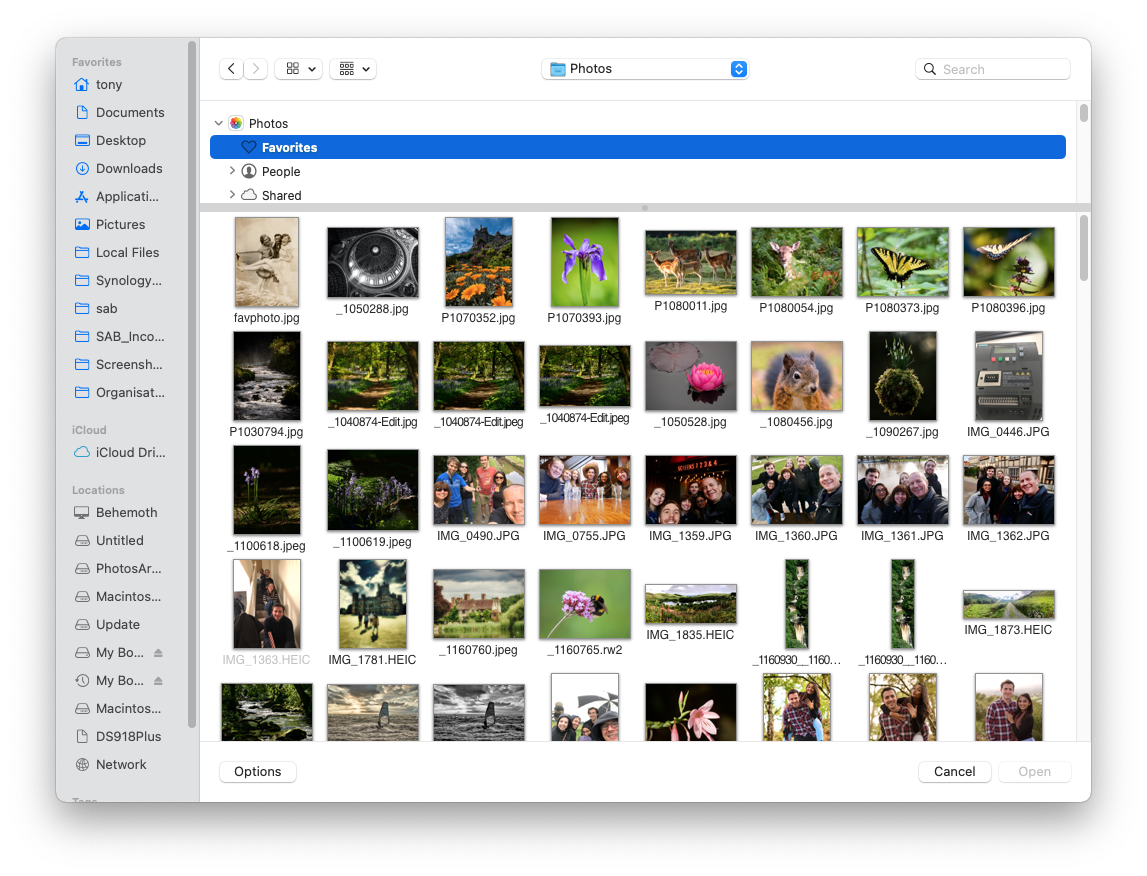Click the P1030794.jpg file name
Screen dimensions: 1147x876
tap(266, 432)
